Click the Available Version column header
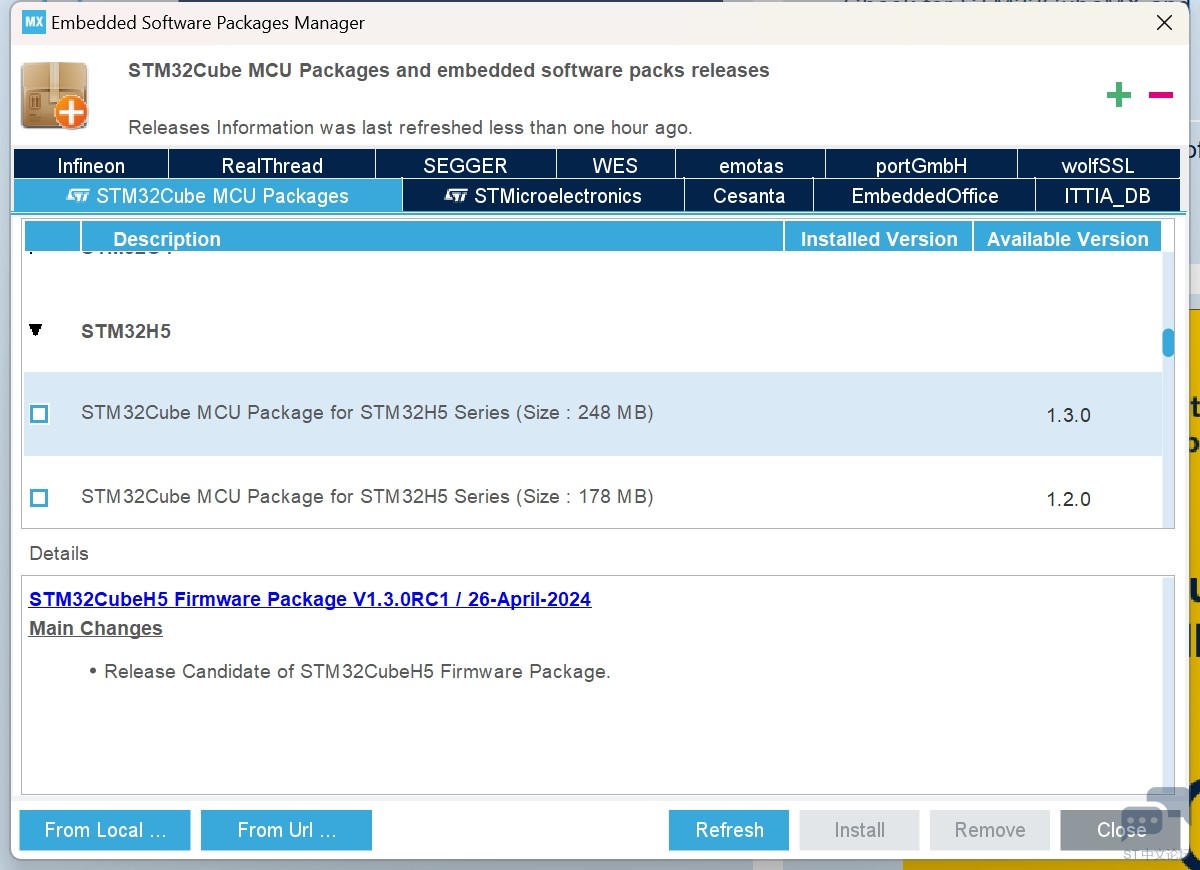 (1067, 238)
